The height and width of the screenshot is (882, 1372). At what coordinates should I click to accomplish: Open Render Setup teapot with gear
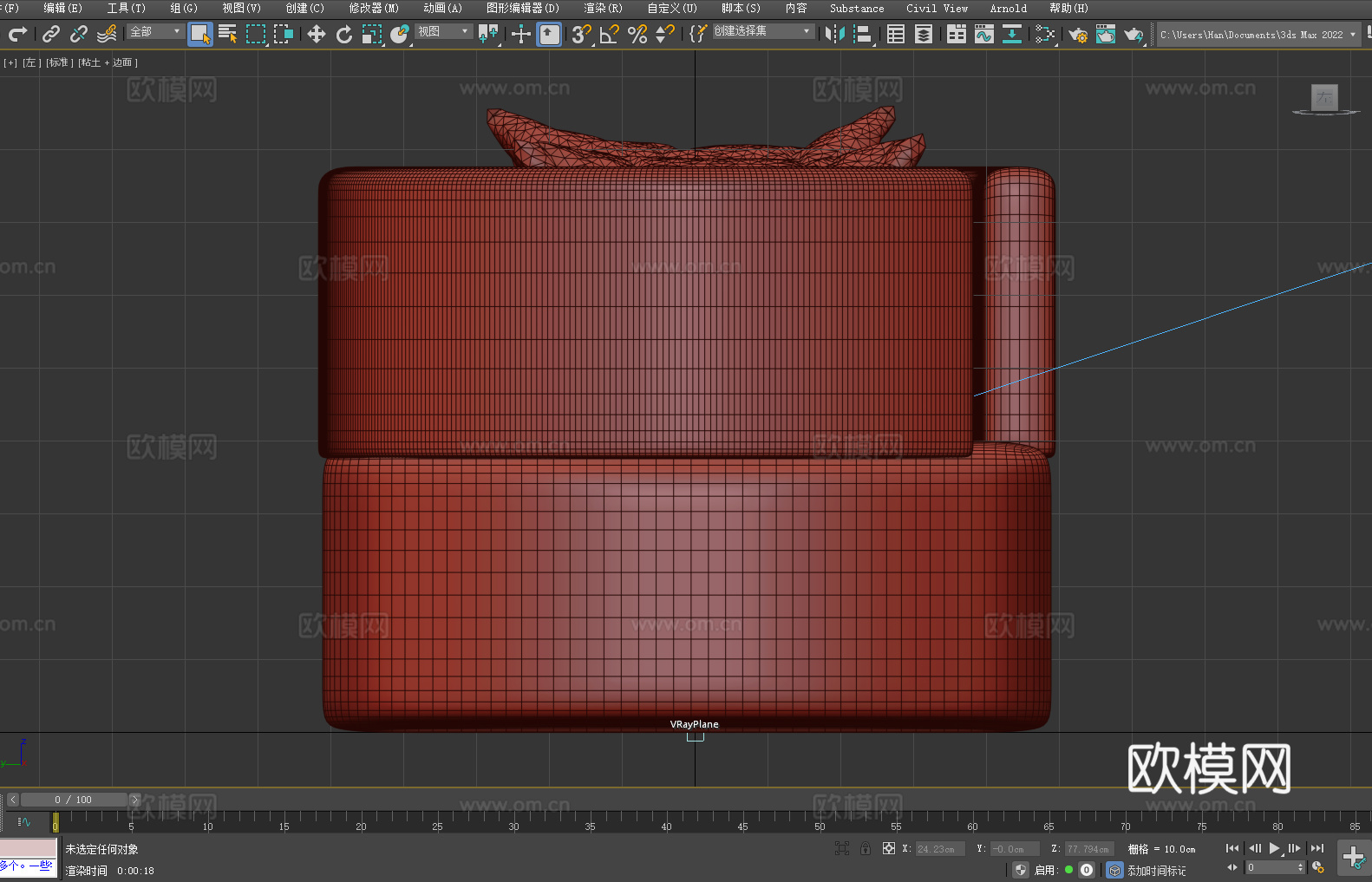coord(1077,35)
